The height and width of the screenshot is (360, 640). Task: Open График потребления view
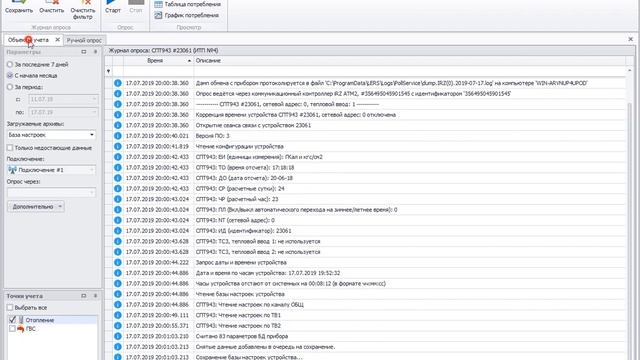187,15
